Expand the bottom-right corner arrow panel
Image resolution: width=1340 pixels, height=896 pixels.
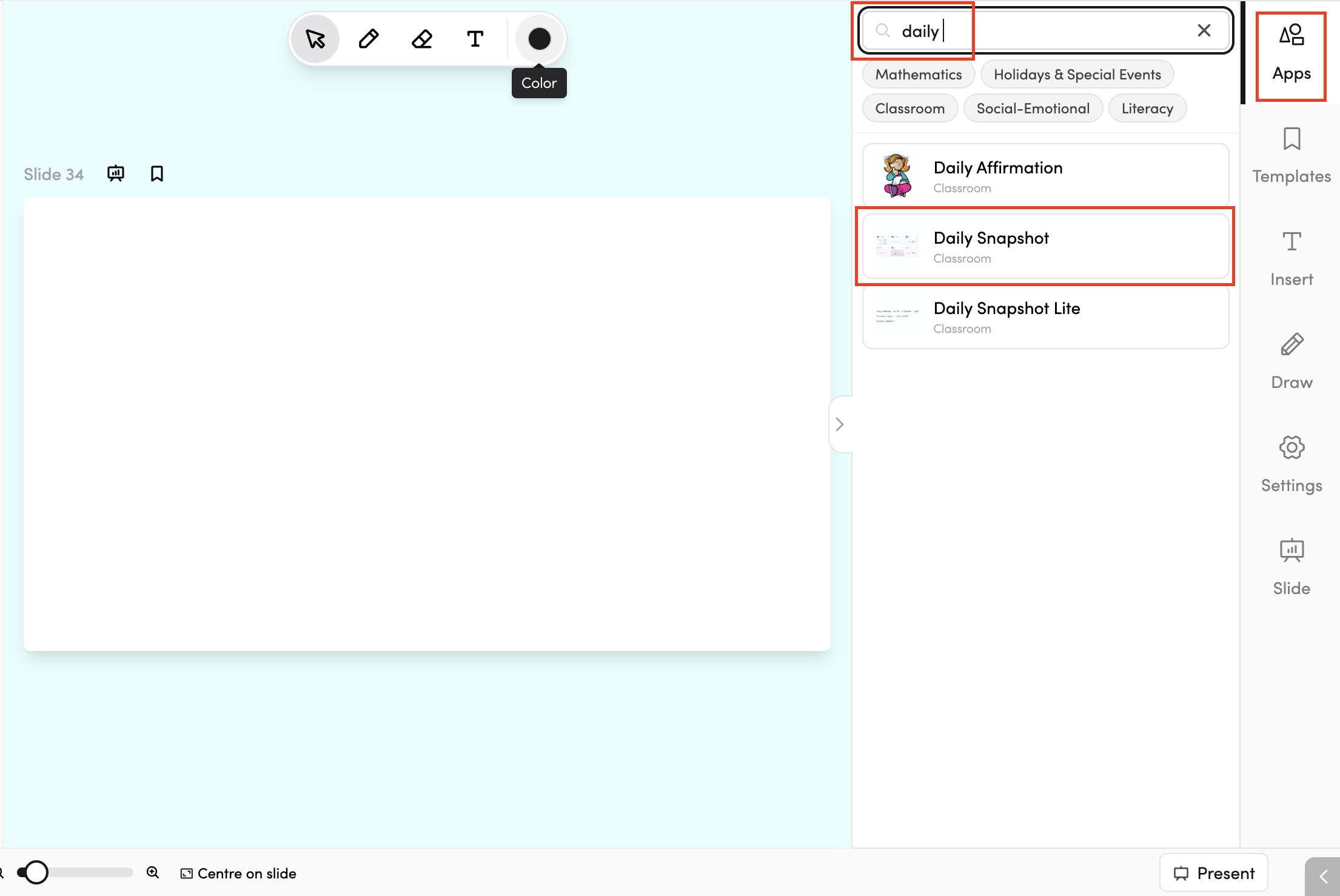(1323, 877)
